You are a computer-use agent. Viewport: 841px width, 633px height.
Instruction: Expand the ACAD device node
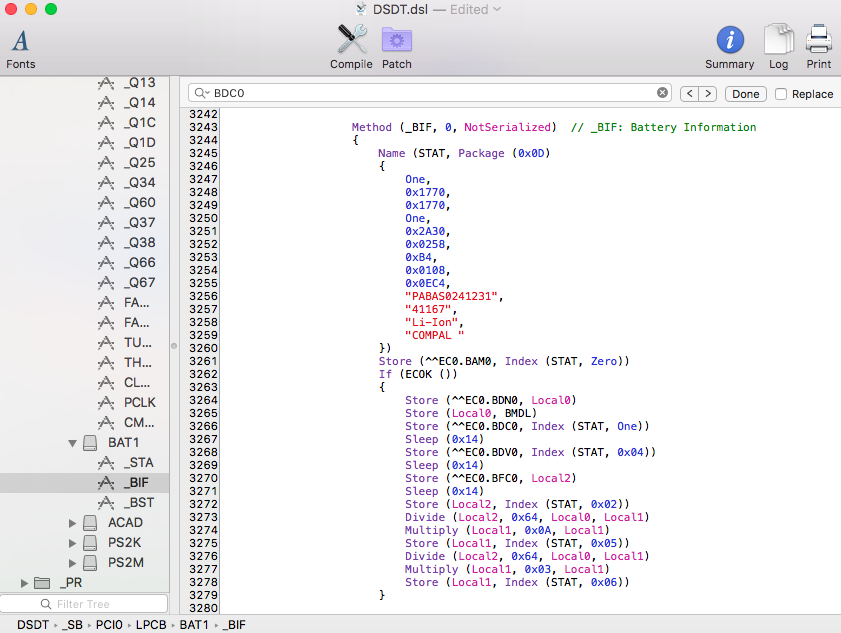(x=72, y=522)
